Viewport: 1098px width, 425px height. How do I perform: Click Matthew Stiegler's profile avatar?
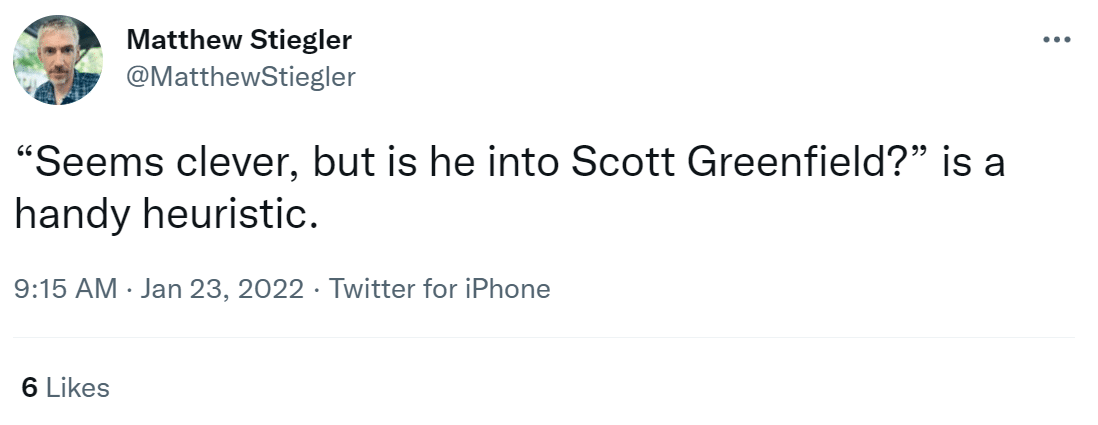57,61
